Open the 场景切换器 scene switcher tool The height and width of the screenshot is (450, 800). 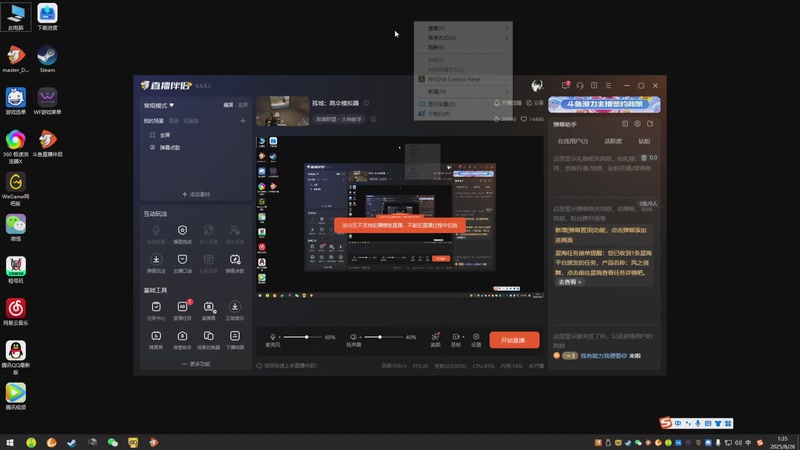tap(209, 340)
